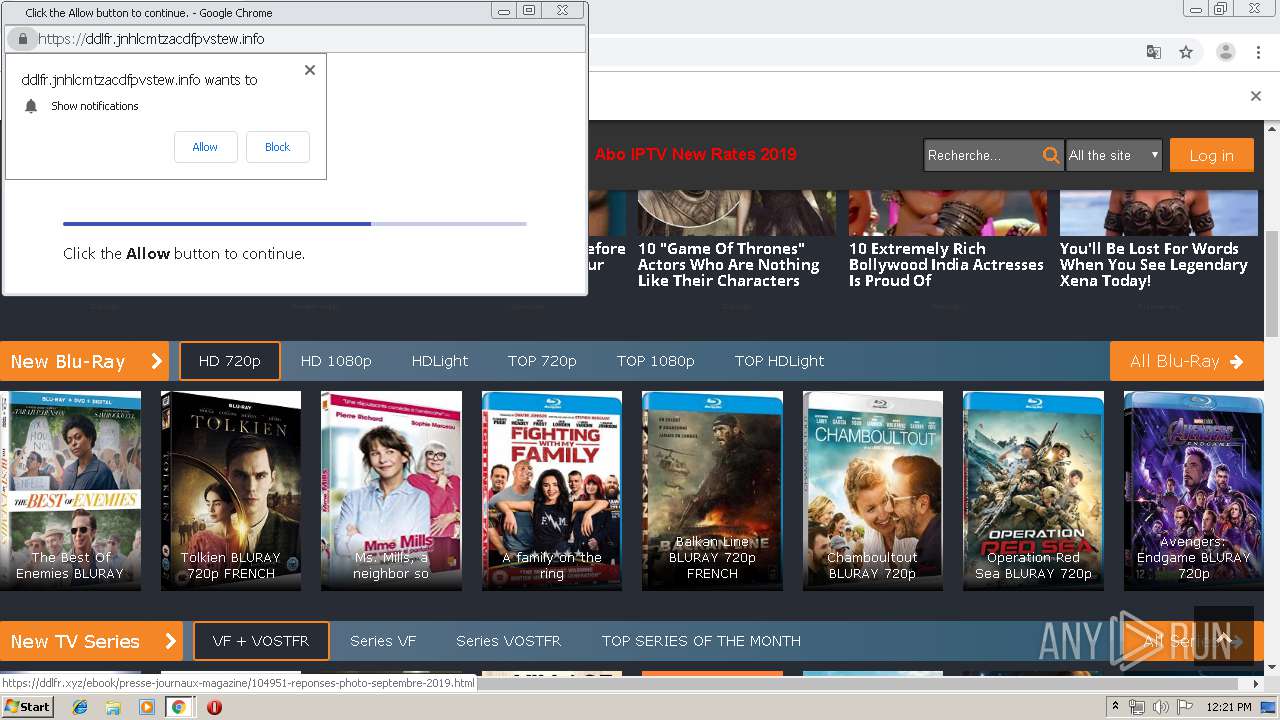The width and height of the screenshot is (1280, 720).
Task: Click the vertical page scrollbar
Action: click(1272, 285)
